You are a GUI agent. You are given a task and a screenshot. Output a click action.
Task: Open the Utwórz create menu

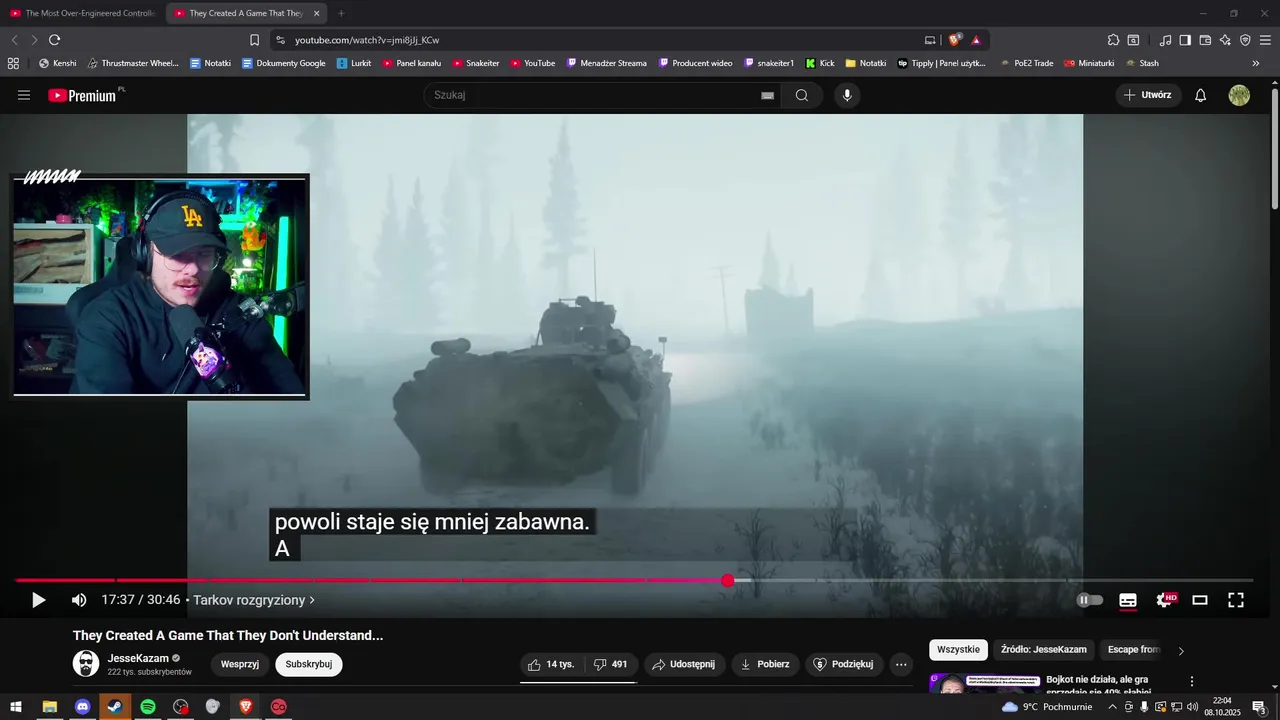1148,95
